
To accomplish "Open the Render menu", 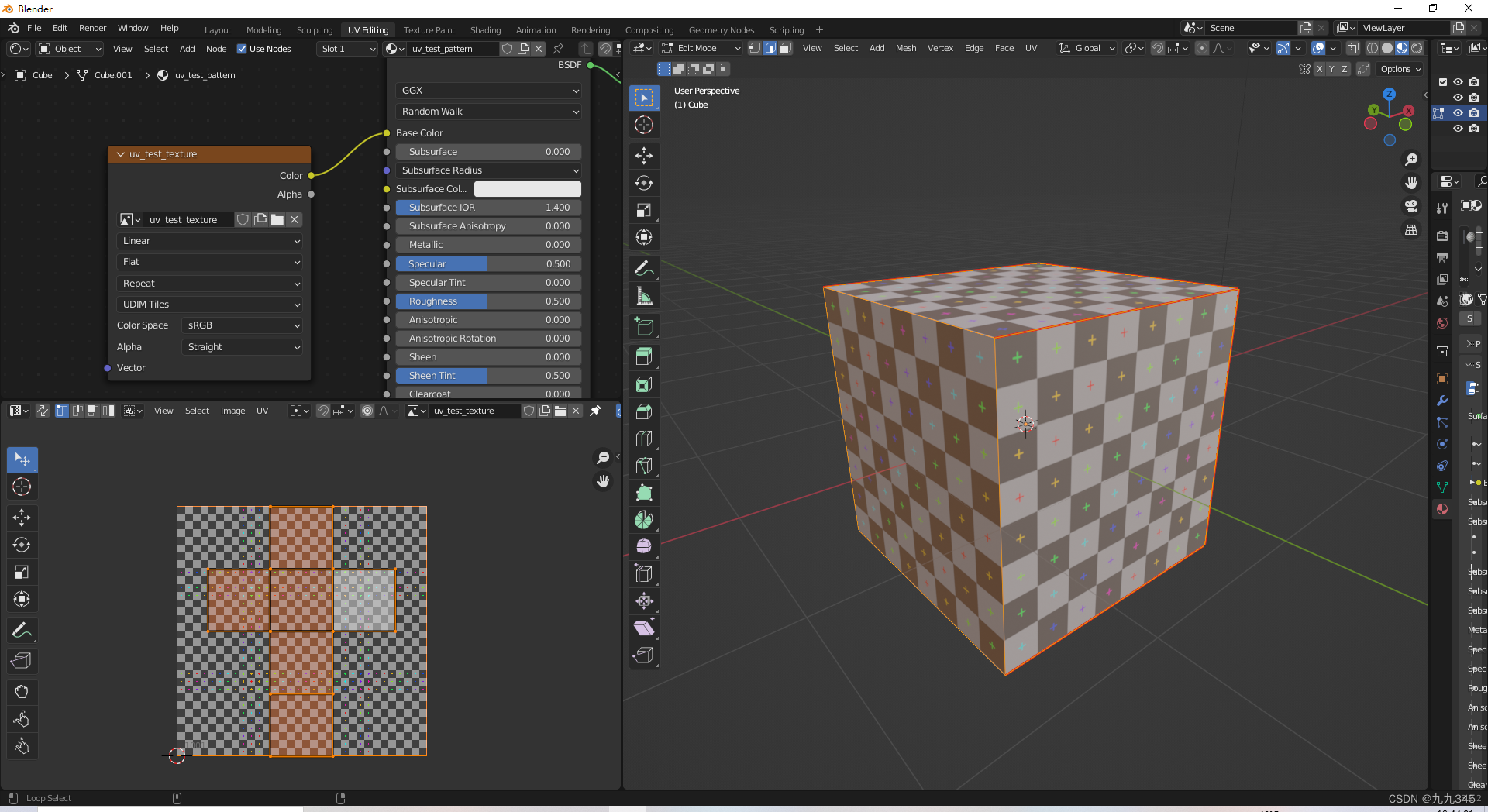I will click(92, 28).
